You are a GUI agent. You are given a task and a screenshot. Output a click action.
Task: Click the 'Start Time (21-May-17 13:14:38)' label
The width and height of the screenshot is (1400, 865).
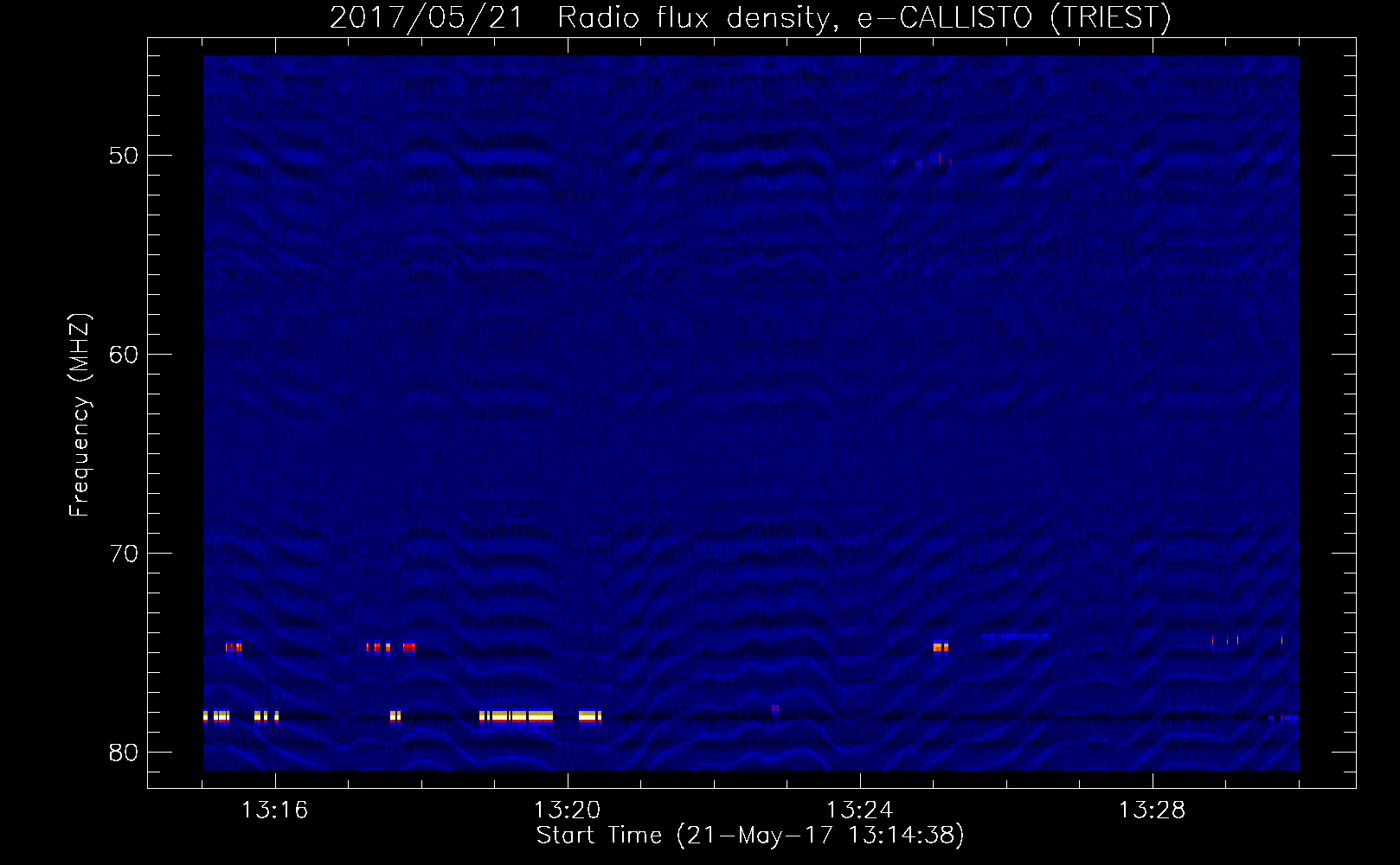click(750, 835)
